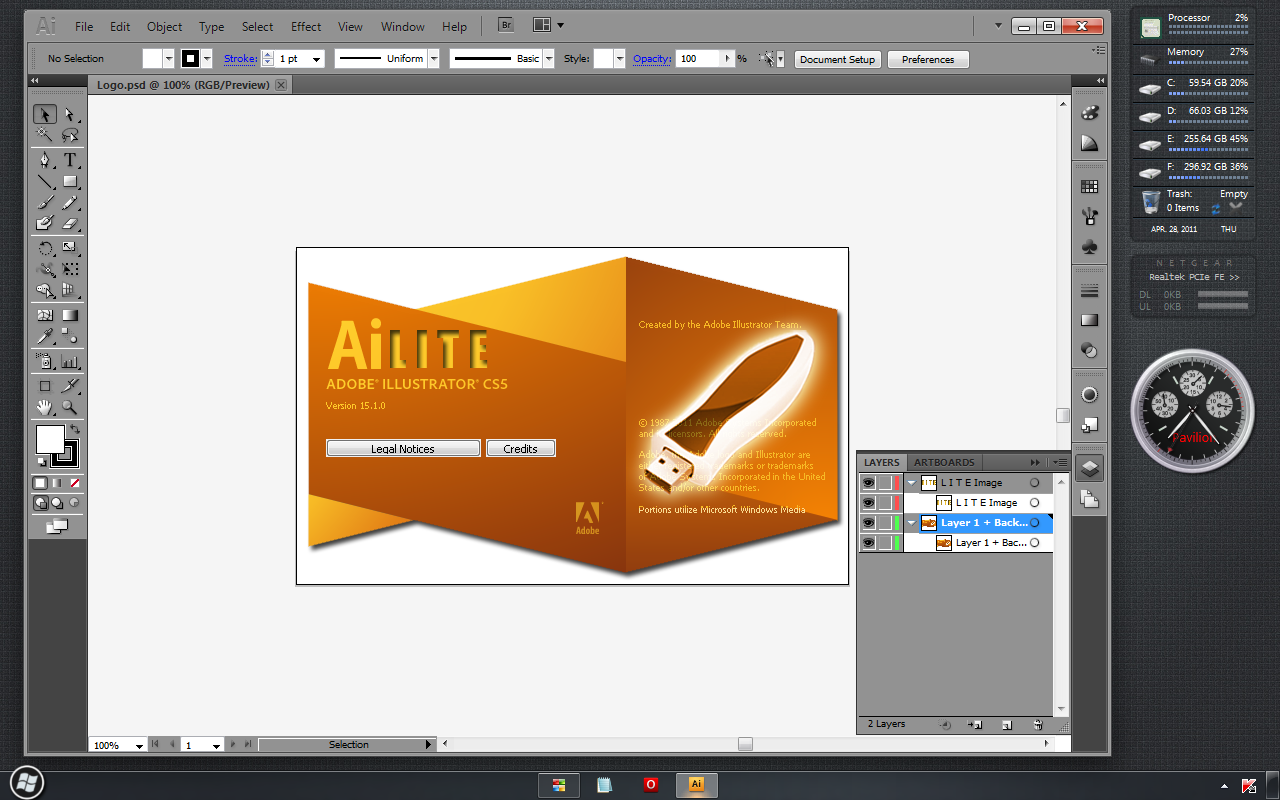Select the Logo.psd document tab
The image size is (1280, 800).
click(183, 85)
